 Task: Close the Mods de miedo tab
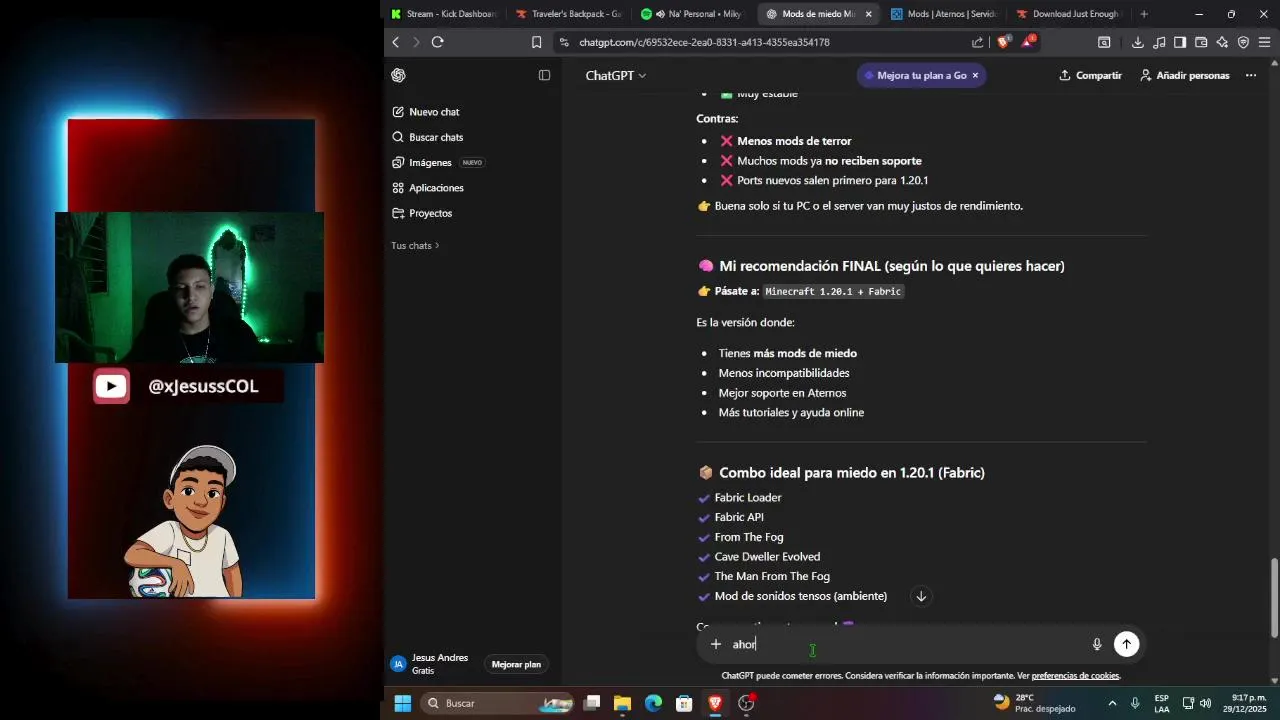[x=868, y=14]
